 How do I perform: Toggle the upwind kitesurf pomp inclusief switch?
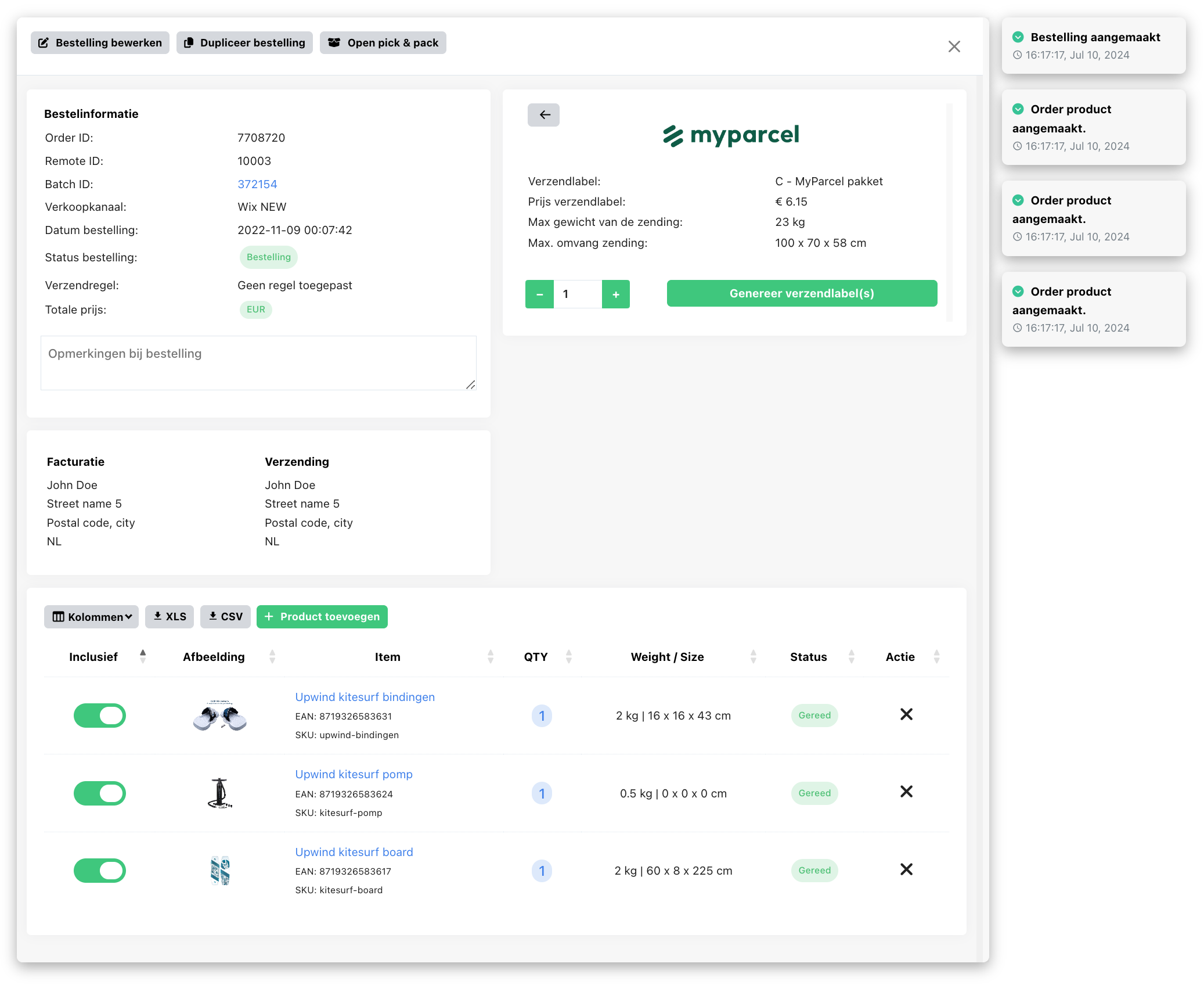click(x=100, y=793)
